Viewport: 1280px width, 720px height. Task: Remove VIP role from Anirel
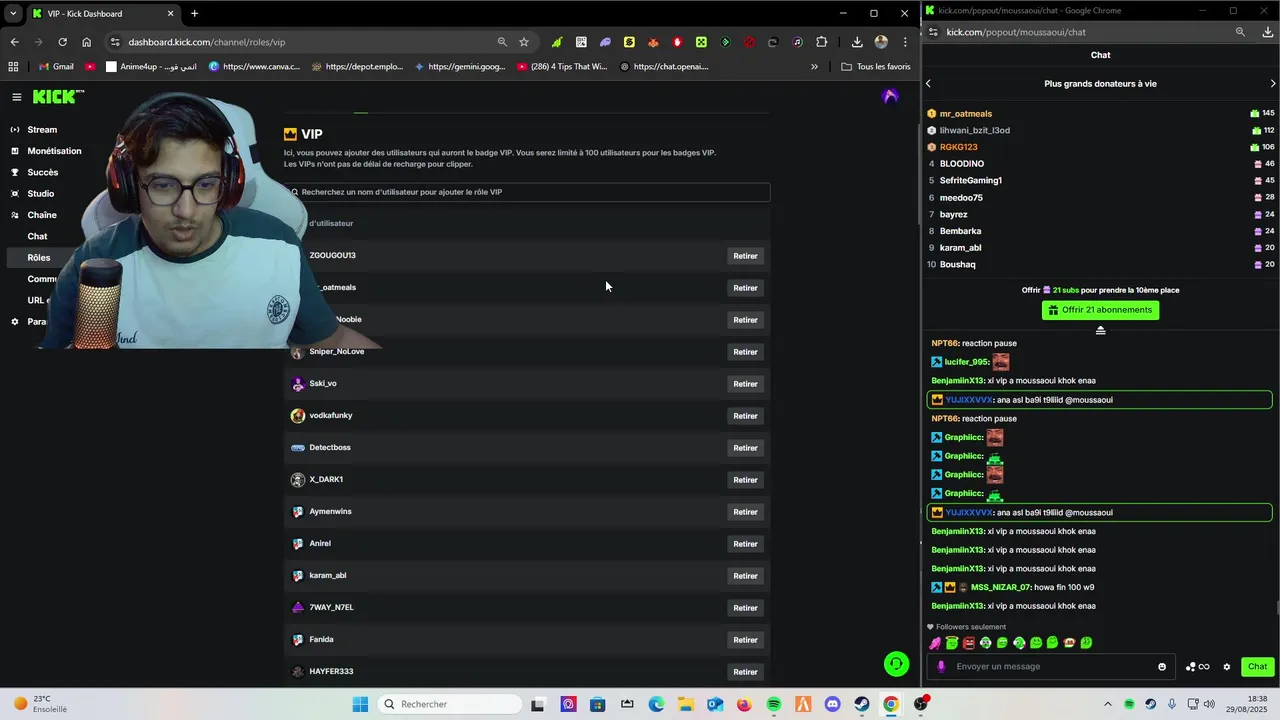pyautogui.click(x=745, y=544)
